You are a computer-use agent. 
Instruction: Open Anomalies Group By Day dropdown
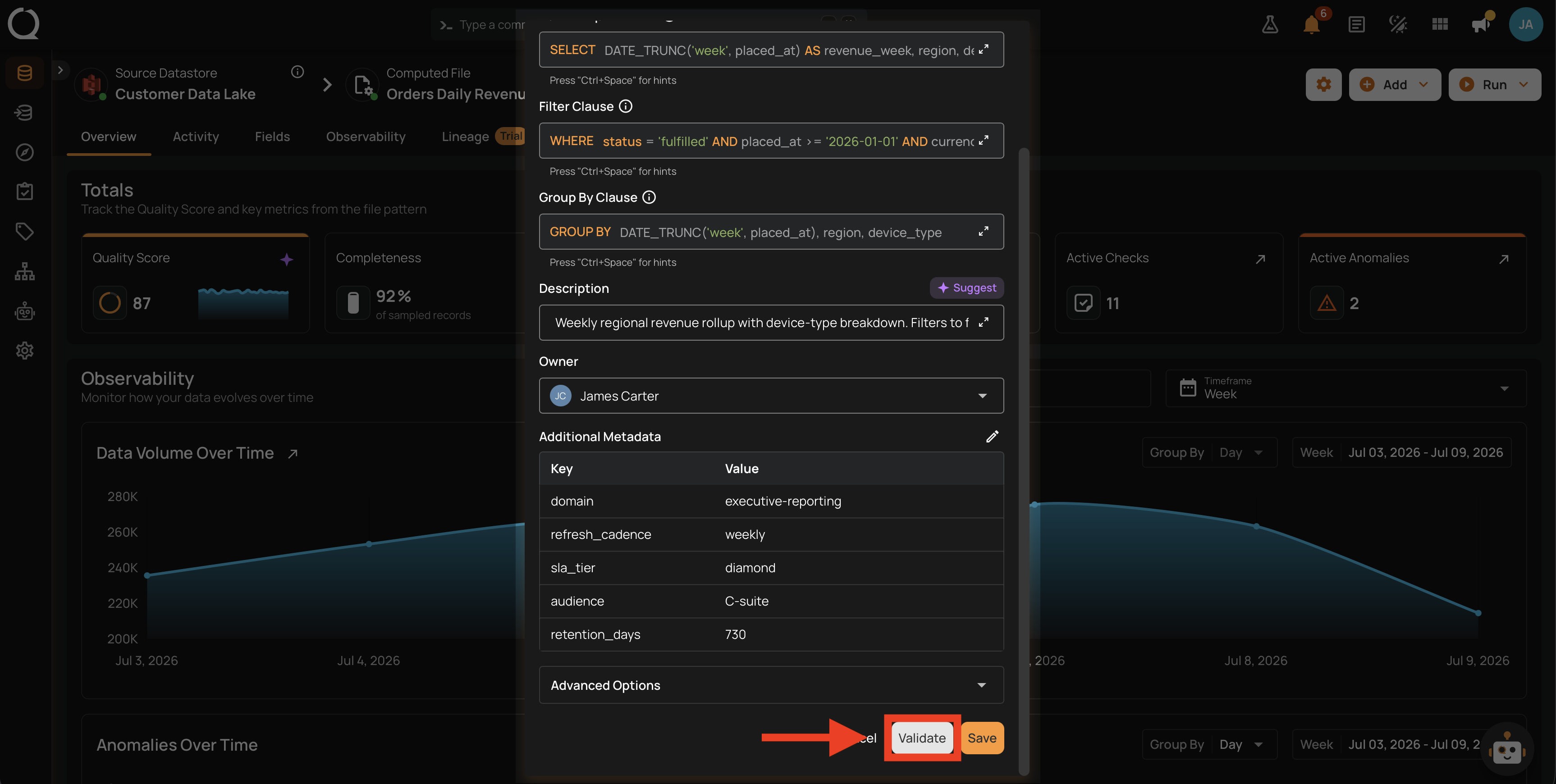pyautogui.click(x=1209, y=744)
